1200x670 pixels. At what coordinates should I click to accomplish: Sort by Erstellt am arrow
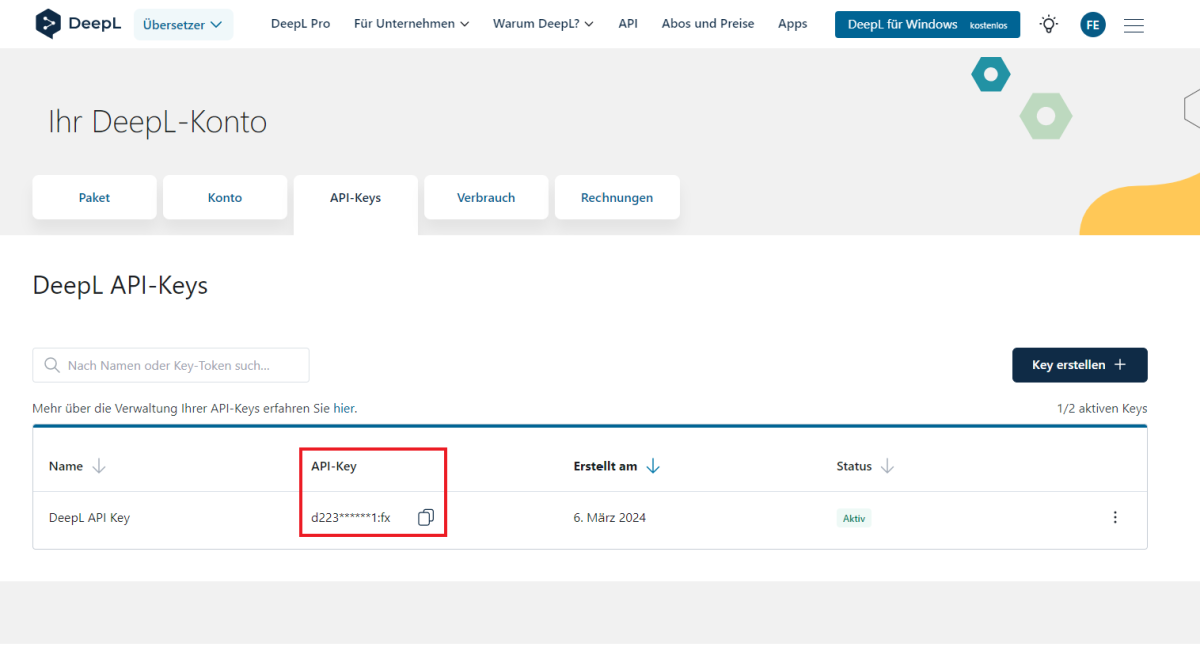click(653, 466)
